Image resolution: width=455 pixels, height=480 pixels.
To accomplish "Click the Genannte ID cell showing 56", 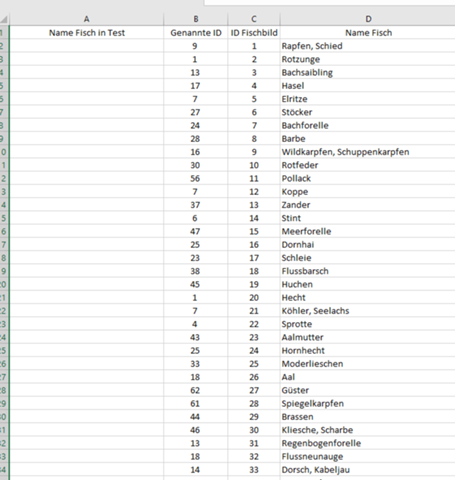I will (196, 178).
